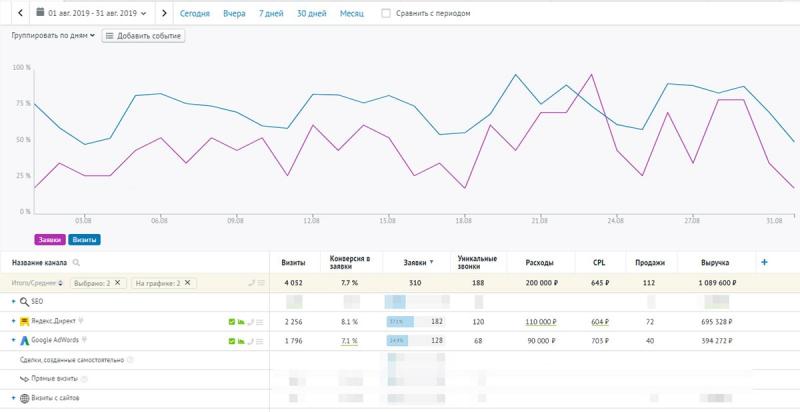Uncheck the Яндекс.Директ row checkbox
Viewport: 800px width, 412px height.
[232, 322]
